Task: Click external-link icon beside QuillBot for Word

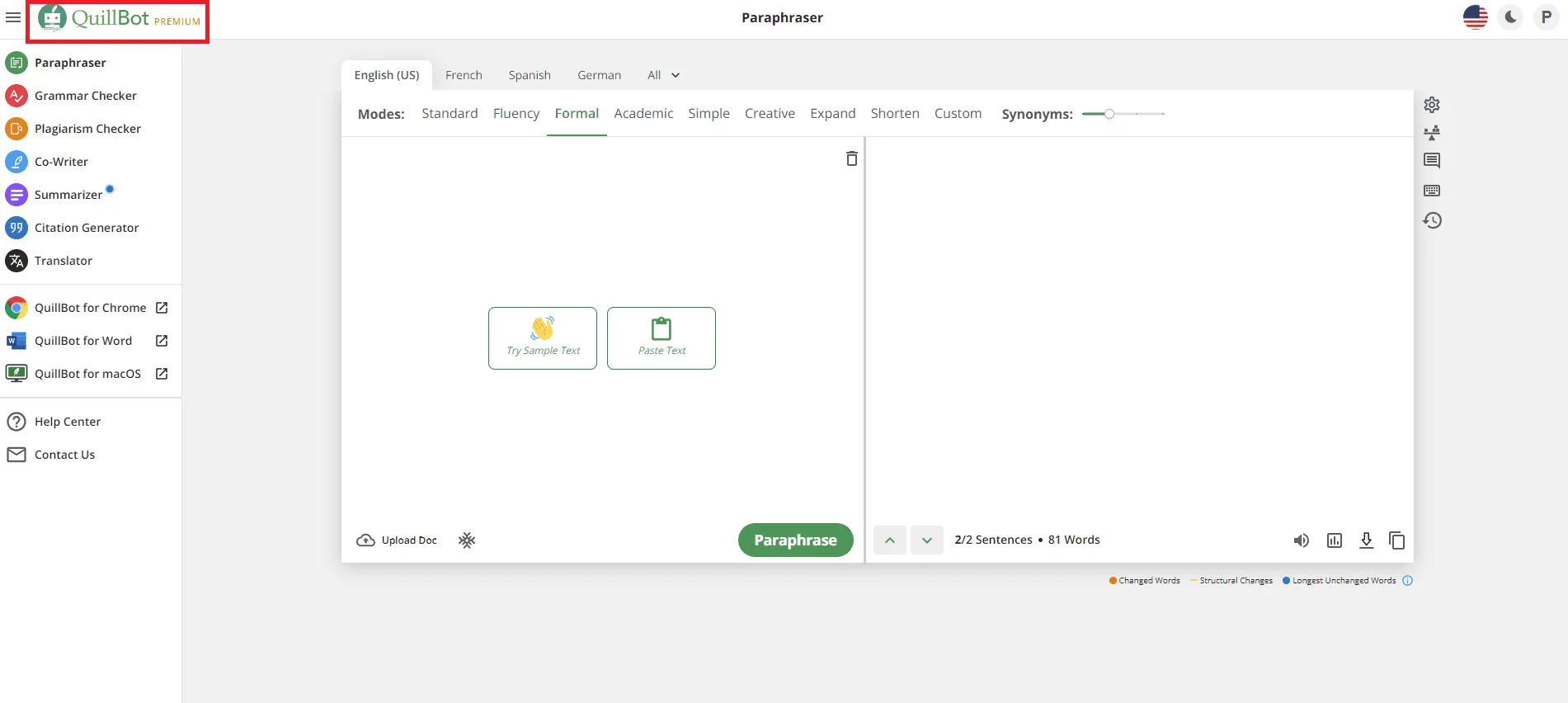Action: click(x=162, y=341)
